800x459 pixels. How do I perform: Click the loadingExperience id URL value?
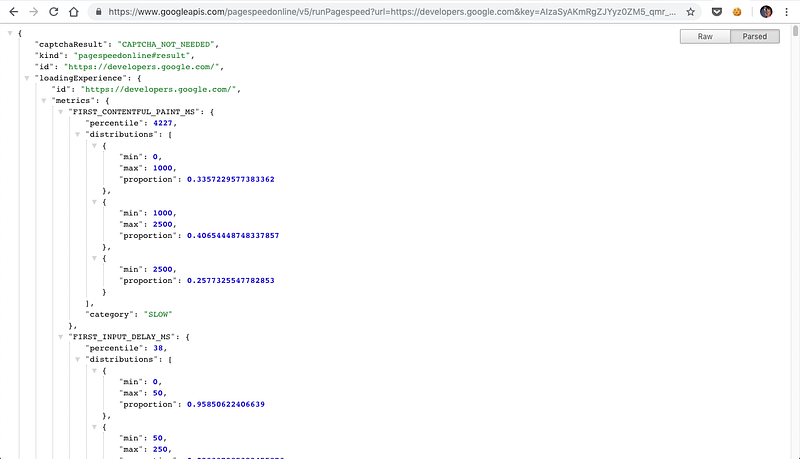(x=158, y=89)
